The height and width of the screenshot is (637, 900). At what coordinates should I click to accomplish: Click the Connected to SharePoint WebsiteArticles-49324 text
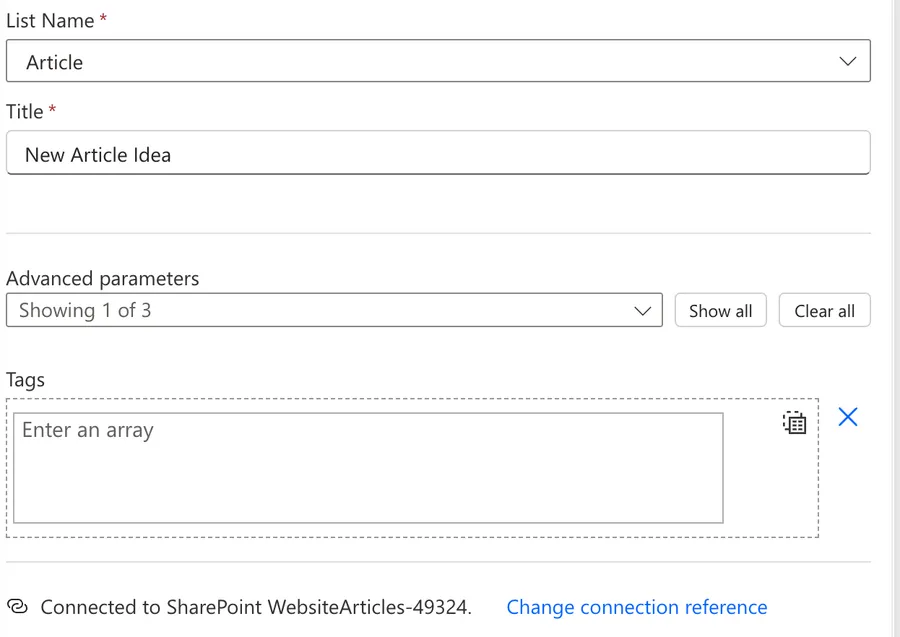click(256, 607)
